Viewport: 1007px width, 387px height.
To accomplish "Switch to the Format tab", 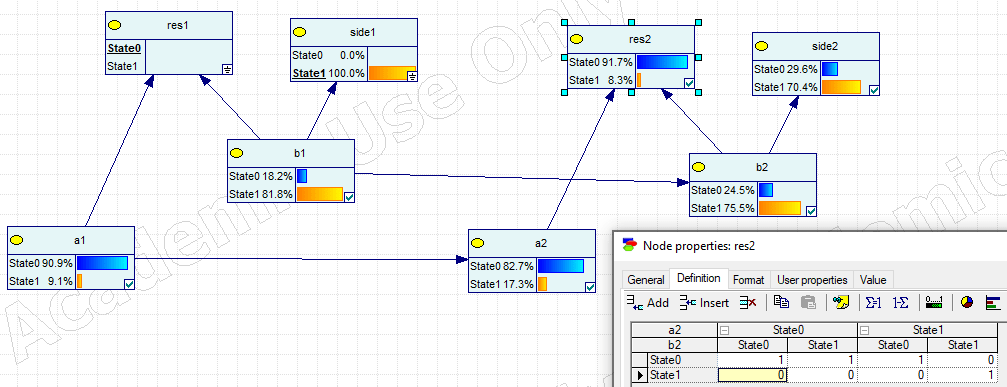I will (x=748, y=280).
